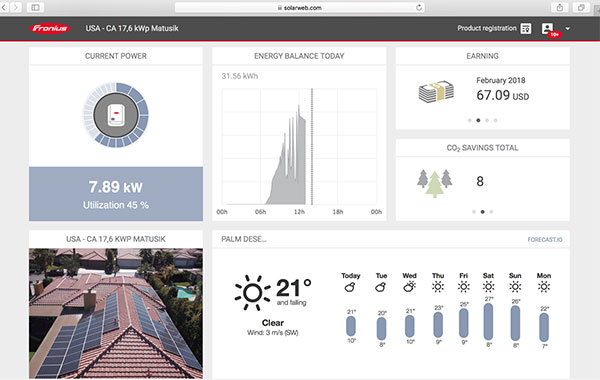Click Sat sunny forecast icon

488,287
